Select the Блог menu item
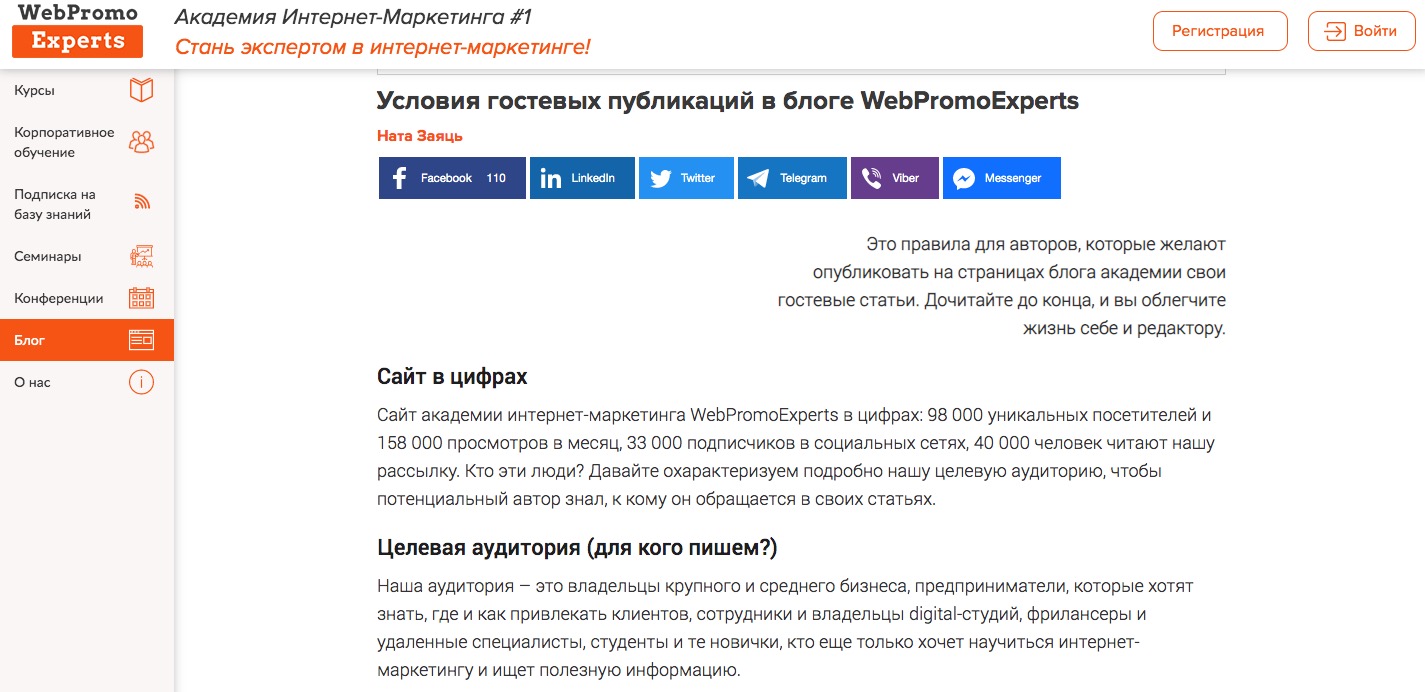Screen dimensions: 1425x692 [x=87, y=340]
